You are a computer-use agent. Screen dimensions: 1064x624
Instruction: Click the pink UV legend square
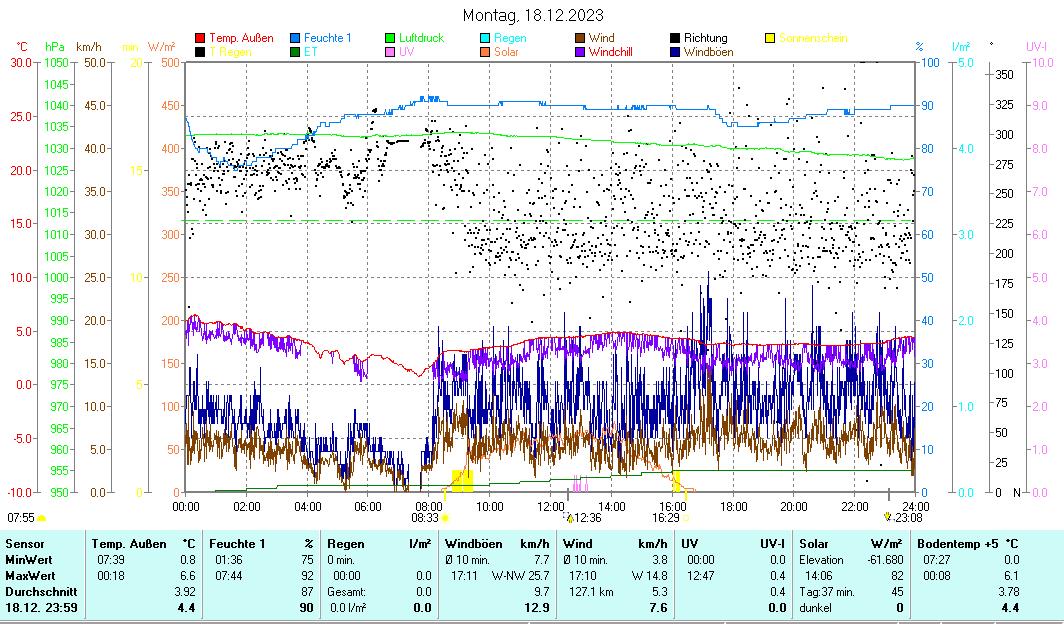(390, 52)
